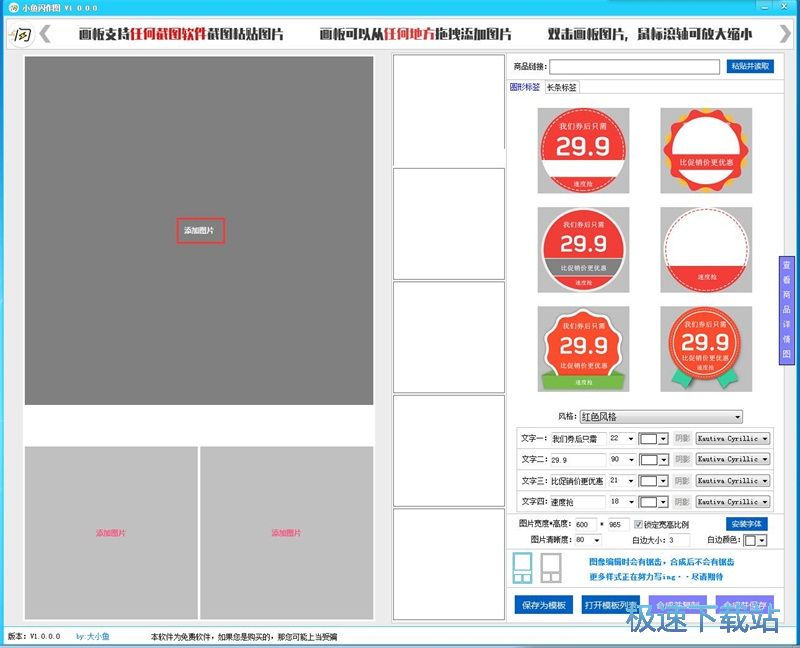Click the left arrow in the banner
Screen dimensions: 800x648
45,34
